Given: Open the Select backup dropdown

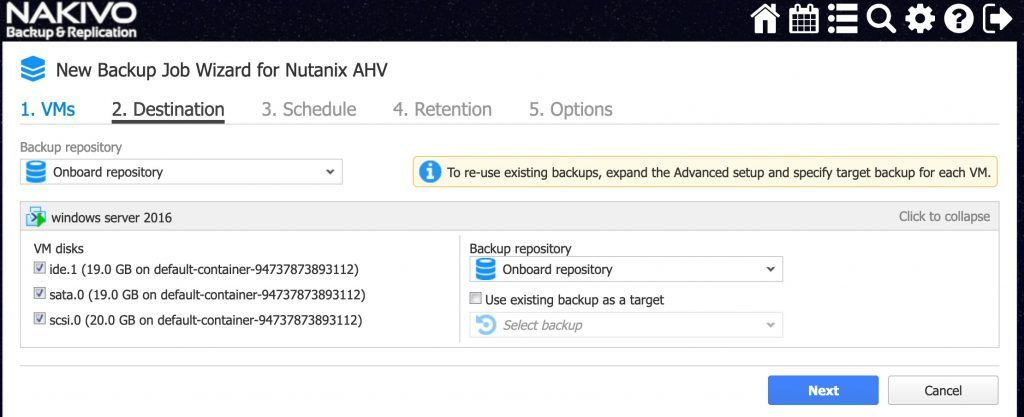Looking at the screenshot, I should (x=626, y=325).
